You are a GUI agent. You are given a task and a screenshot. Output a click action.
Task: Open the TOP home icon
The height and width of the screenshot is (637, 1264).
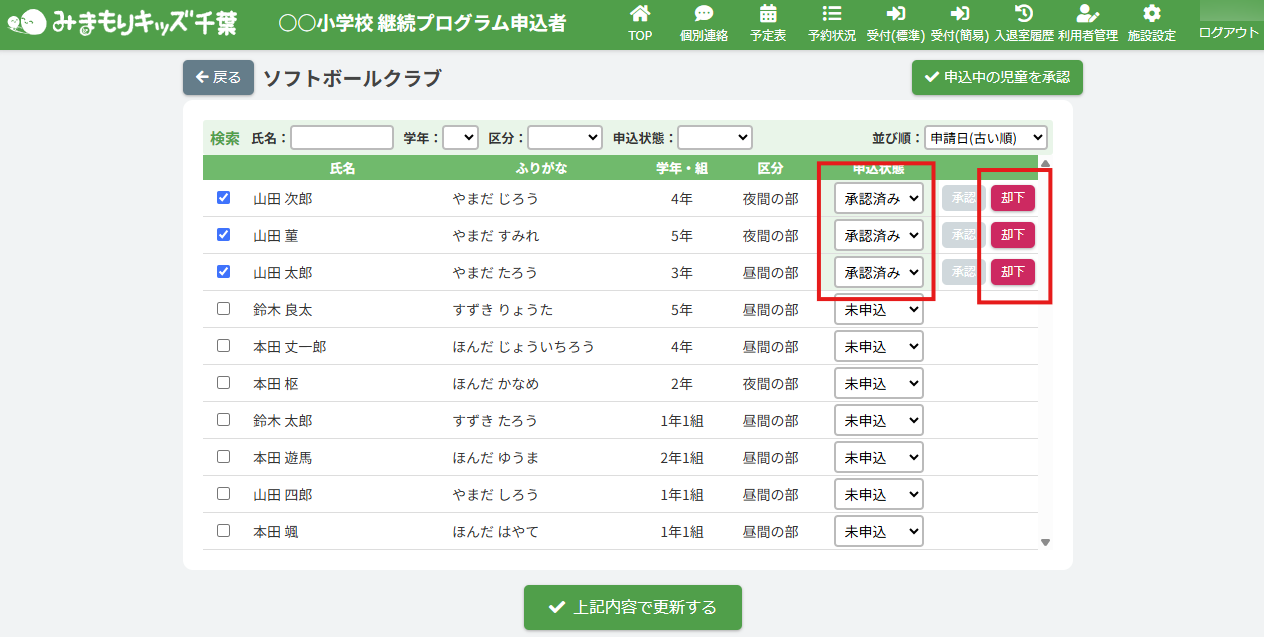tap(640, 14)
